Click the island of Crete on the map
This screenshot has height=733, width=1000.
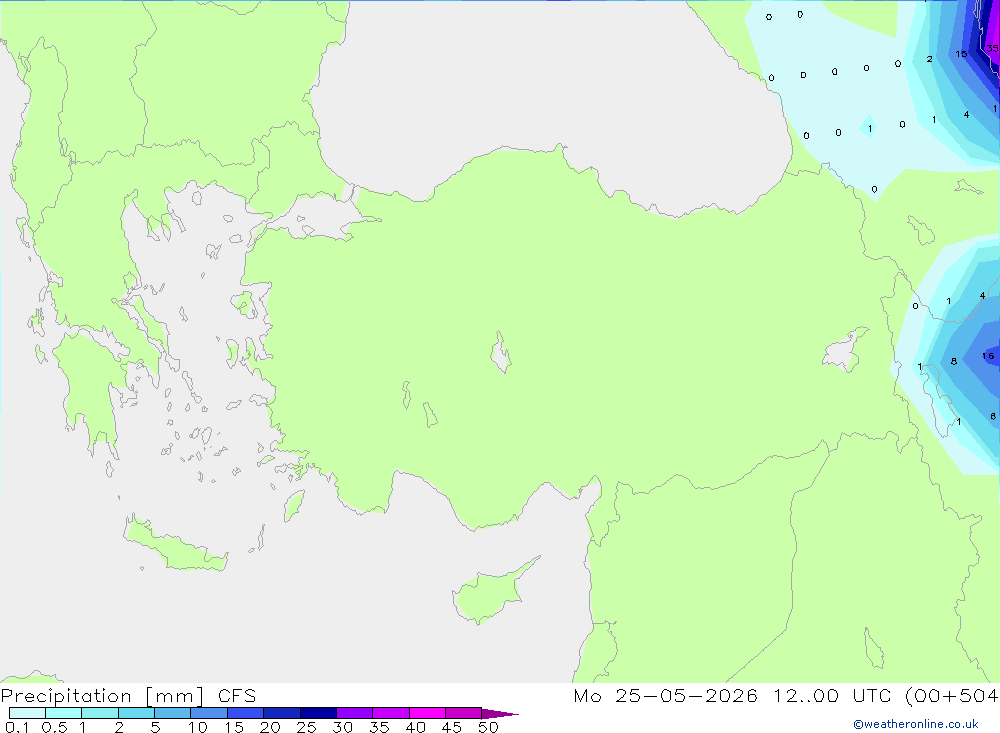pos(175,544)
